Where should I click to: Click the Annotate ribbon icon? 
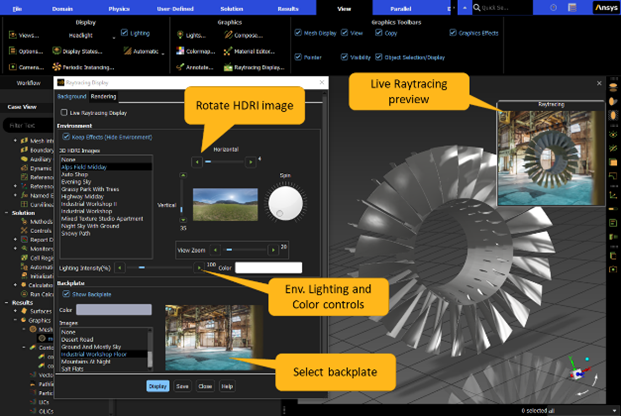coord(199,67)
